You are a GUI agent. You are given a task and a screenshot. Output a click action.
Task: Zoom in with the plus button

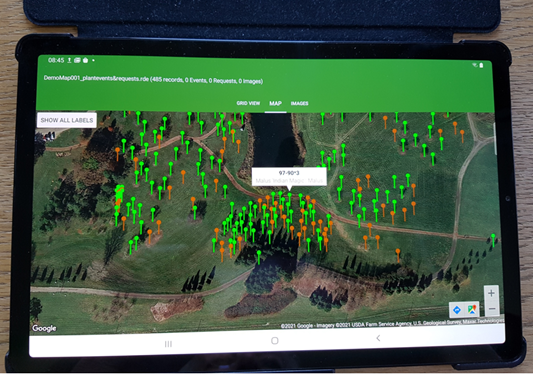(491, 293)
